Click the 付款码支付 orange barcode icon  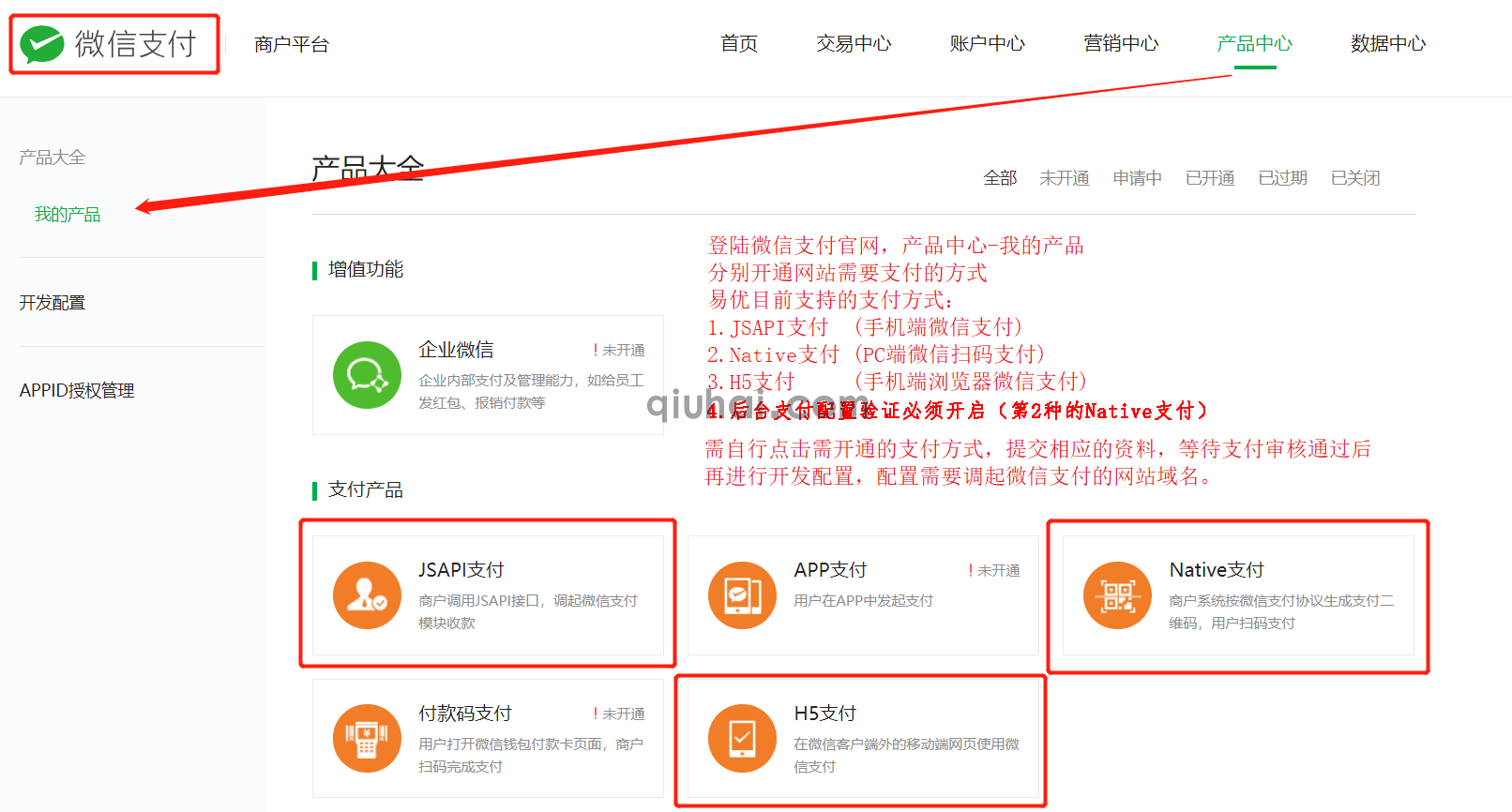tap(367, 739)
